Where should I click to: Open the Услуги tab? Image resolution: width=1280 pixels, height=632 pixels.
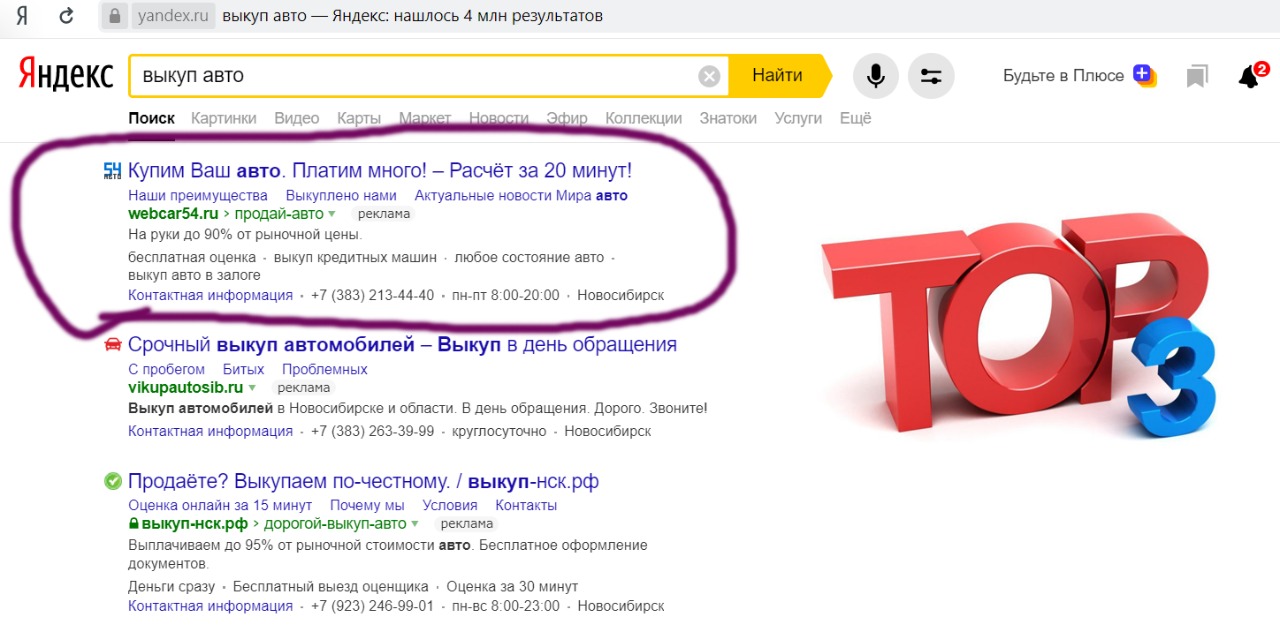point(798,118)
